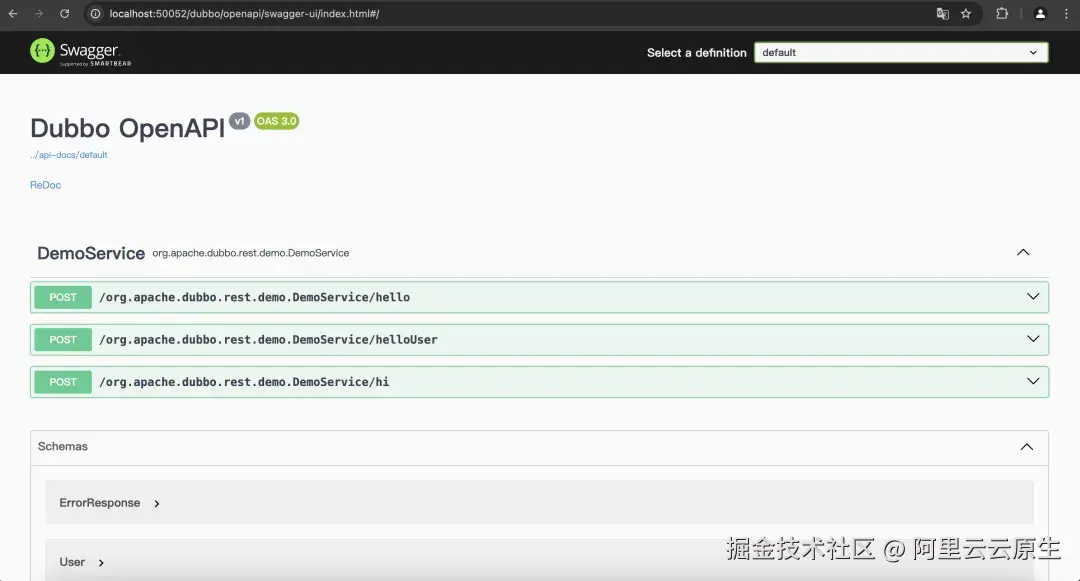Open the browser three-dot menu
The image size is (1080, 581).
click(x=1066, y=14)
